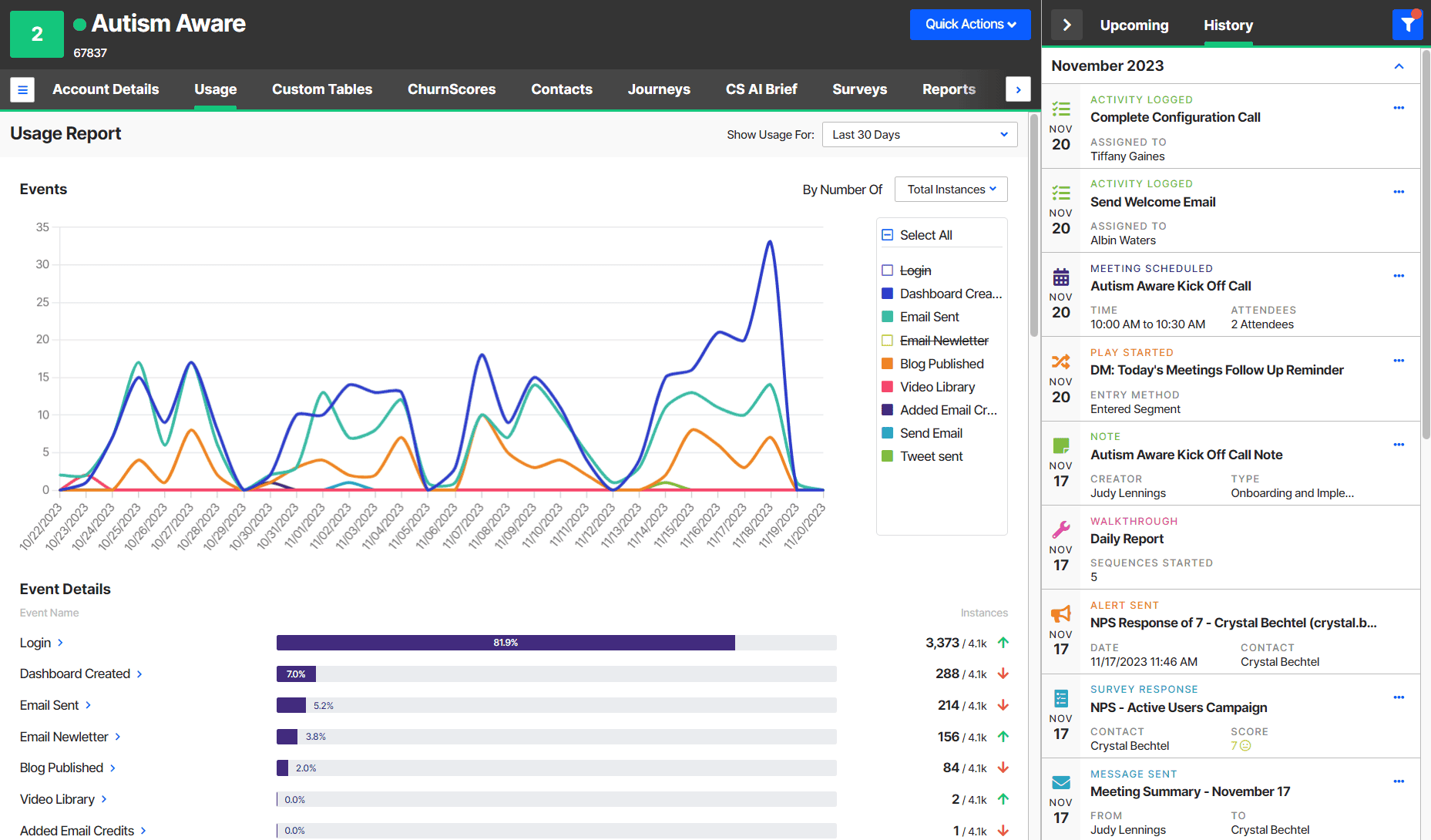
Task: Open the Quick Actions menu
Action: pos(970,24)
